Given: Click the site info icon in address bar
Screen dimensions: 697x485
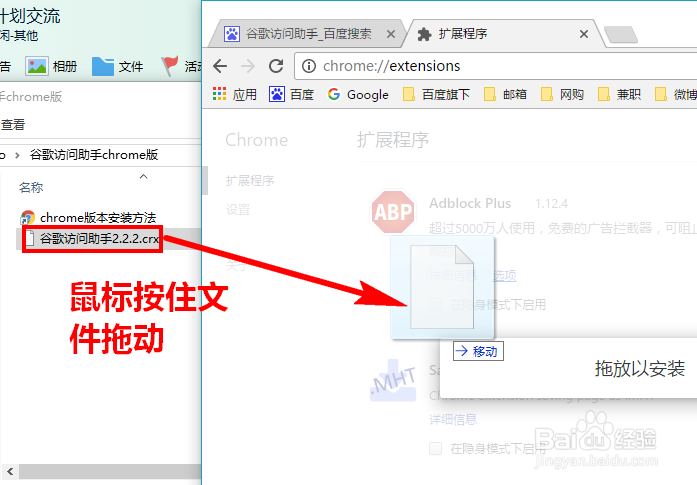Looking at the screenshot, I should pos(308,66).
